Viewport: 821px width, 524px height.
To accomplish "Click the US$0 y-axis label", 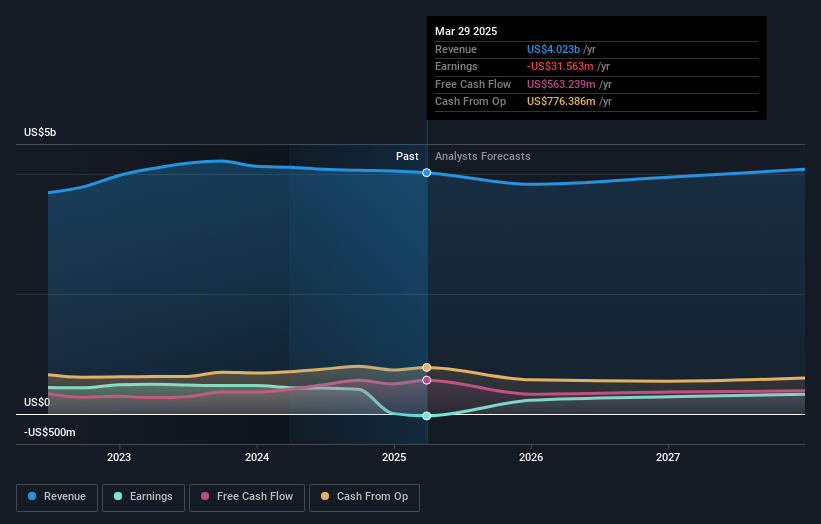I will click(37, 402).
